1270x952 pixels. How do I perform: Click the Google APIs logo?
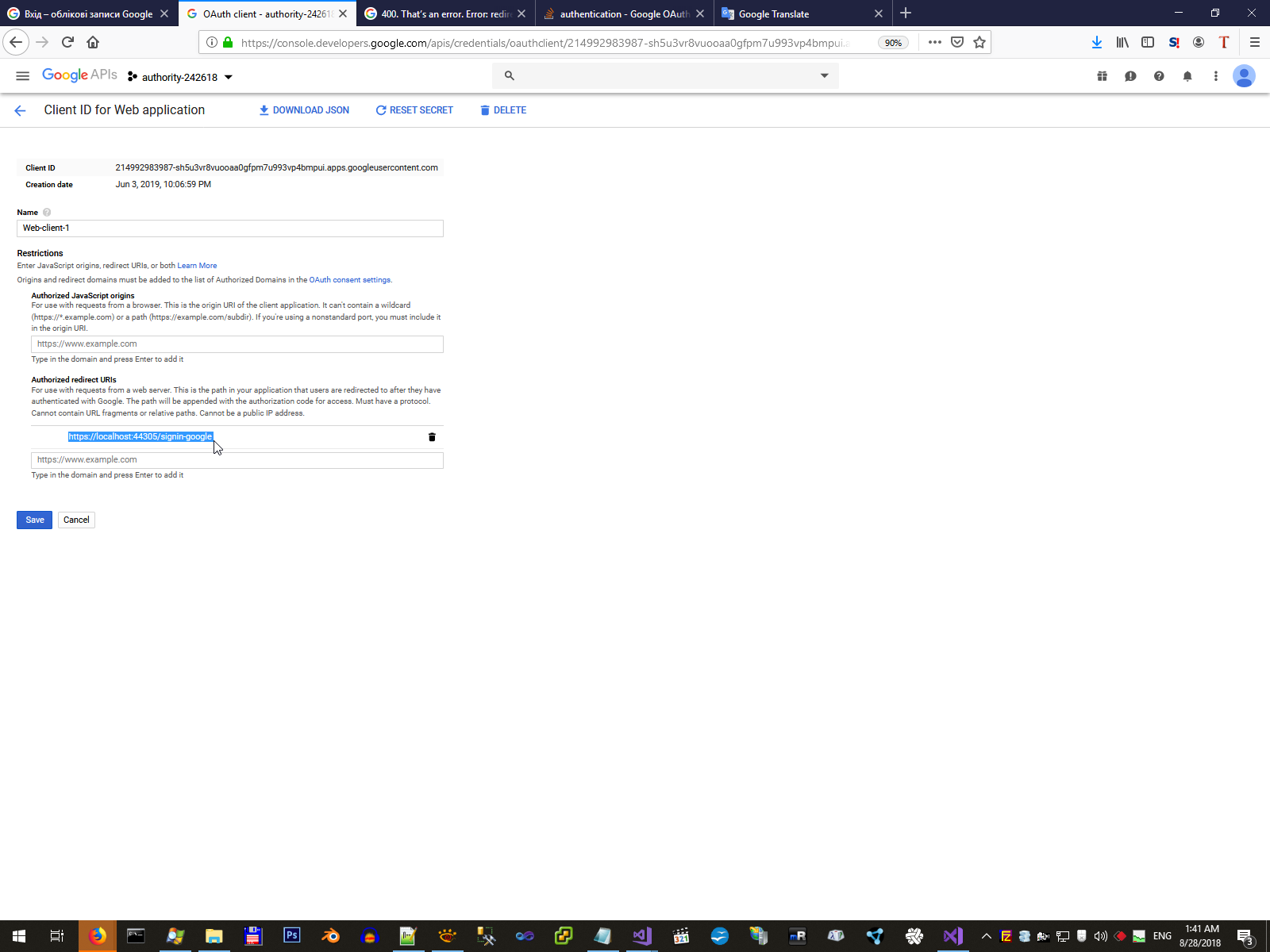[79, 75]
